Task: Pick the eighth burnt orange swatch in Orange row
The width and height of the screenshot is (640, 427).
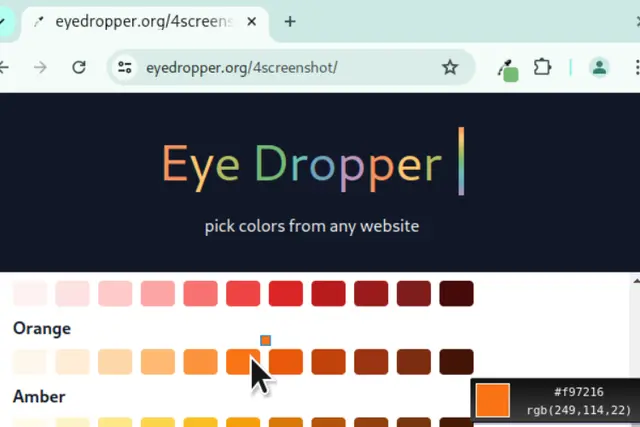Action: point(328,361)
